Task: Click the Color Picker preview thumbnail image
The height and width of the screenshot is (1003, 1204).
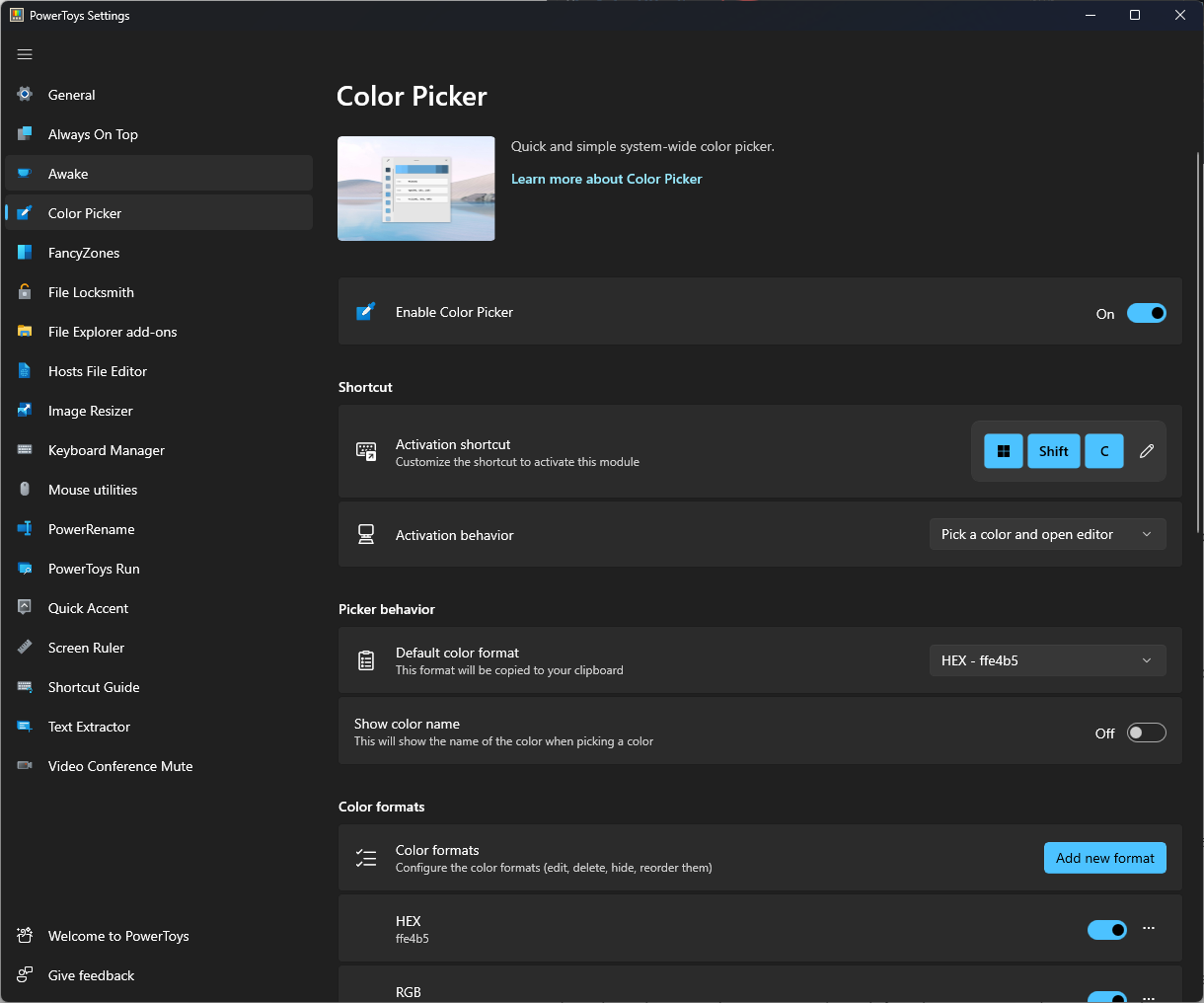Action: (415, 188)
